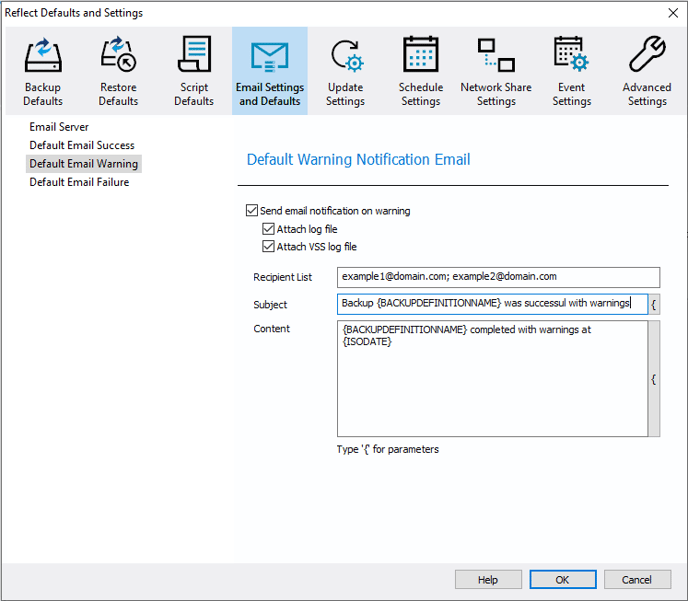This screenshot has width=688, height=601.
Task: Click the 'Recipient List' label
Action: point(282,277)
